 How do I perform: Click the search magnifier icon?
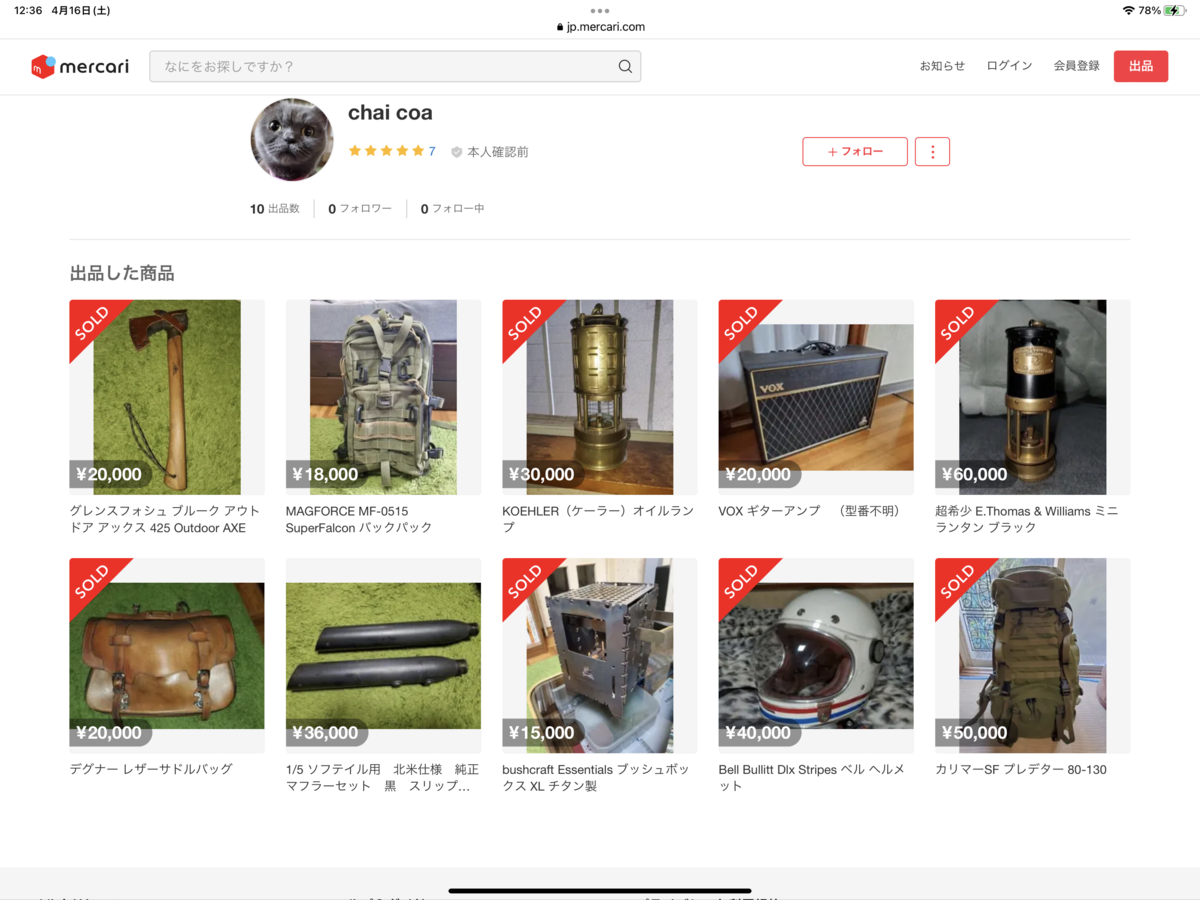tap(625, 67)
